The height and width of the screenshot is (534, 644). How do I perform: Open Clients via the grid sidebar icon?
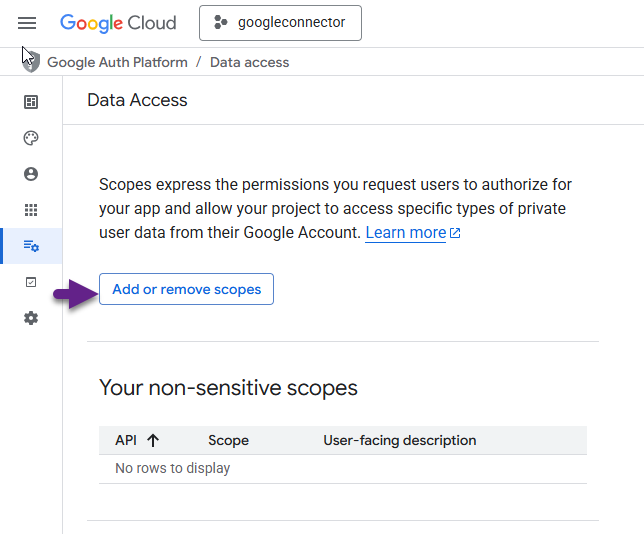tap(31, 210)
